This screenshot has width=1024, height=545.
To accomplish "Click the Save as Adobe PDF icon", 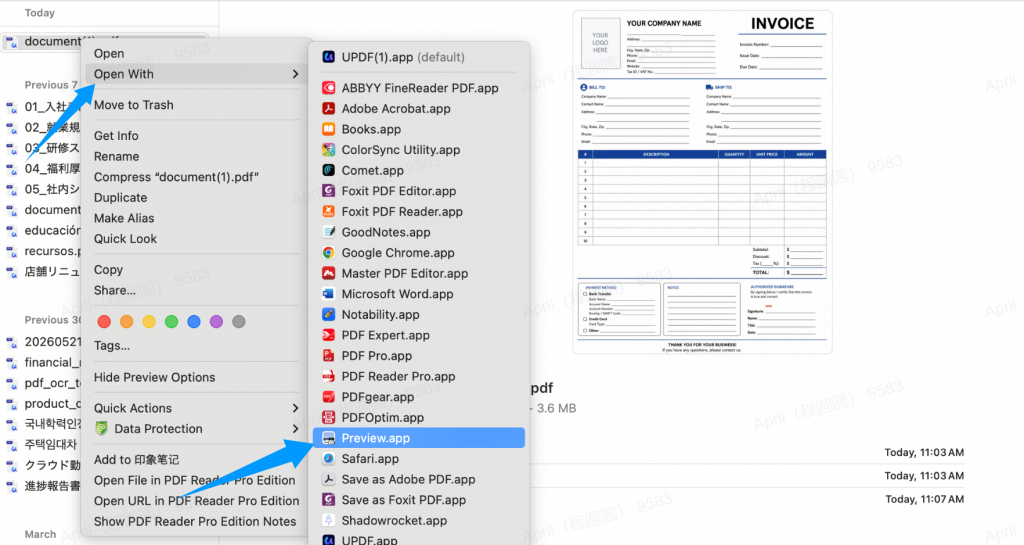I will click(x=328, y=480).
